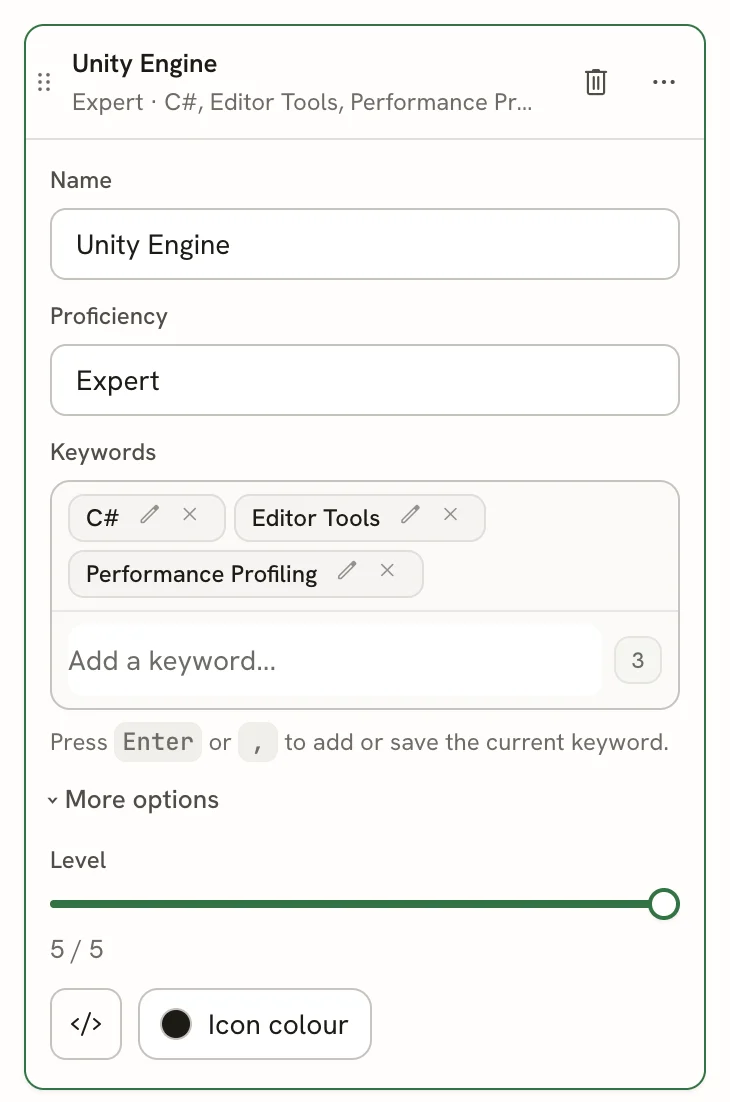This screenshot has height=1102, width=730.
Task: Remove the Editor Tools keyword
Action: 450,514
